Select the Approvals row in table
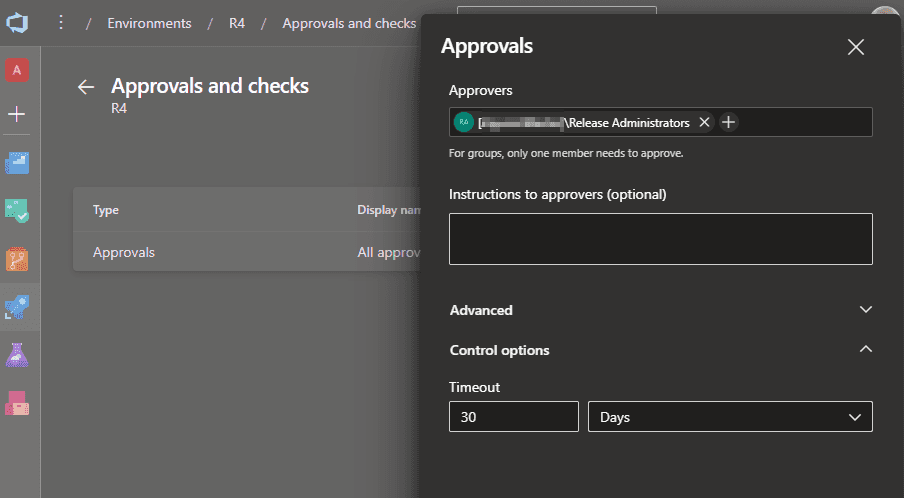Viewport: 904px width, 498px height. [x=124, y=252]
